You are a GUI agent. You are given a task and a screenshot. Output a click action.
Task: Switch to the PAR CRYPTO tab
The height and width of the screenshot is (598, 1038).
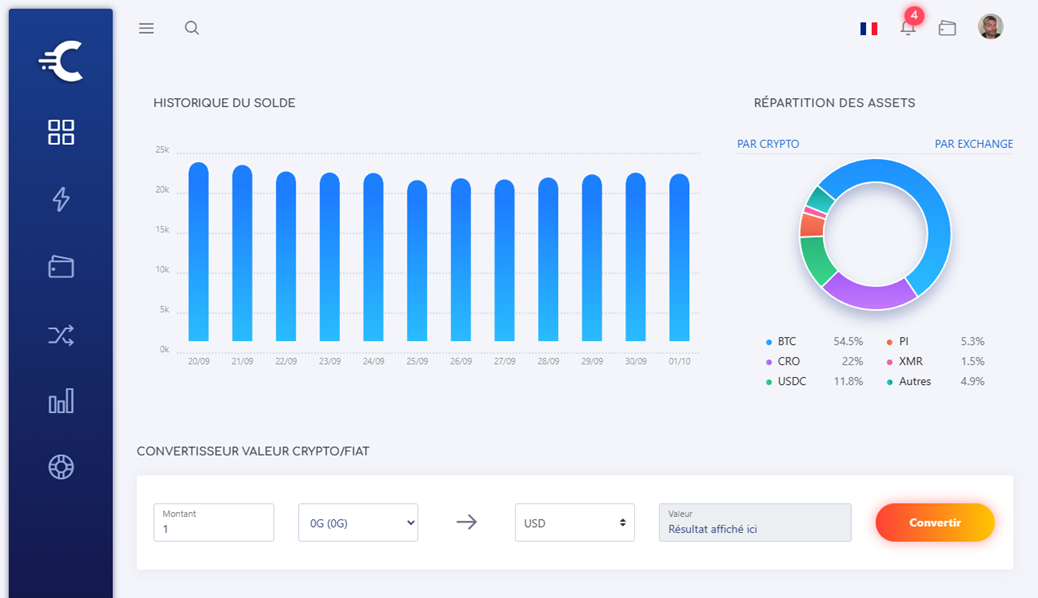pyautogui.click(x=768, y=144)
